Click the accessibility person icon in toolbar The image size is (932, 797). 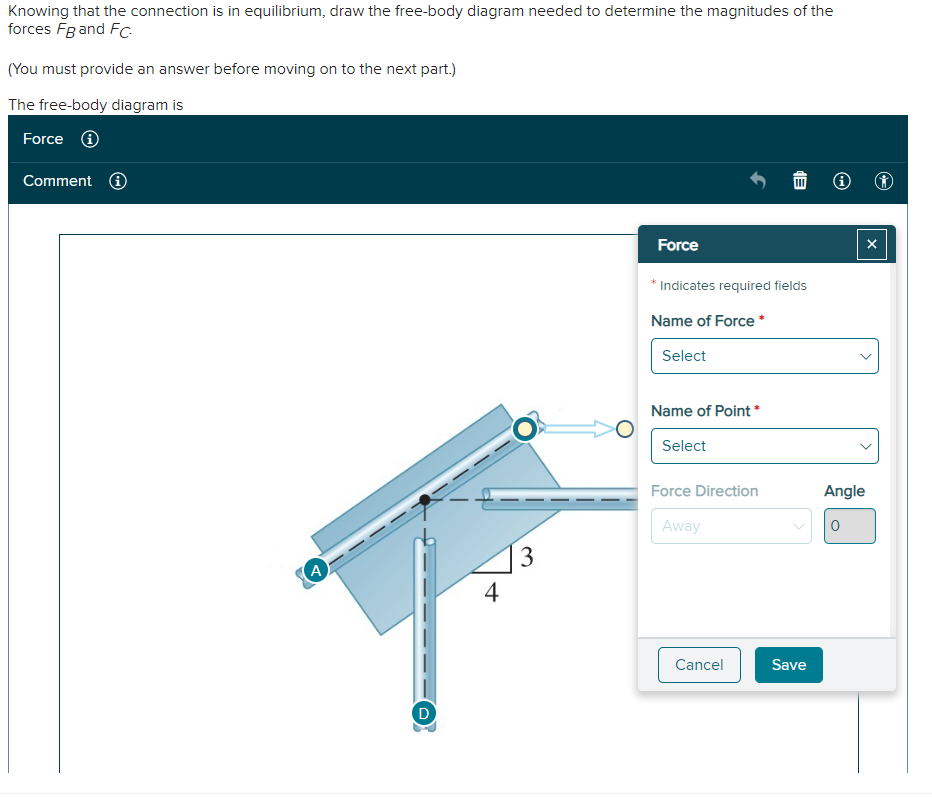point(883,181)
